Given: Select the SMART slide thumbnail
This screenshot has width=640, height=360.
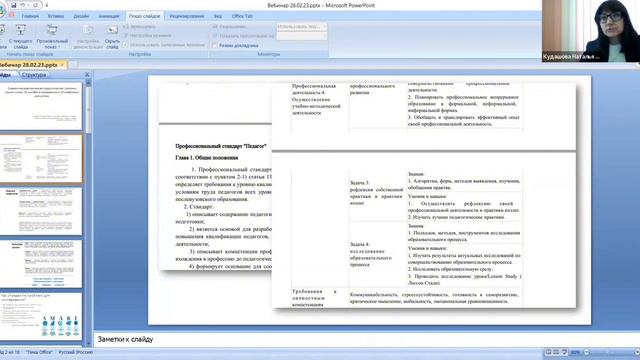Looking at the screenshot, I should [x=41, y=316].
